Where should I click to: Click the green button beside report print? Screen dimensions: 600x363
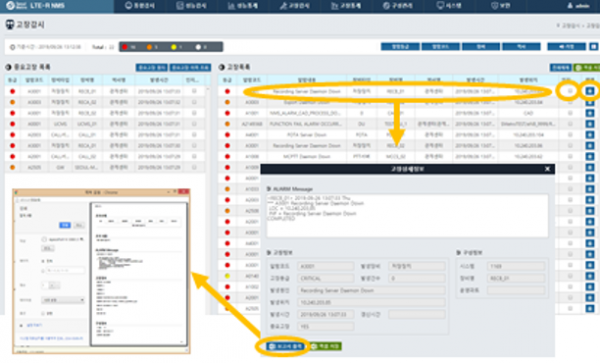325,346
